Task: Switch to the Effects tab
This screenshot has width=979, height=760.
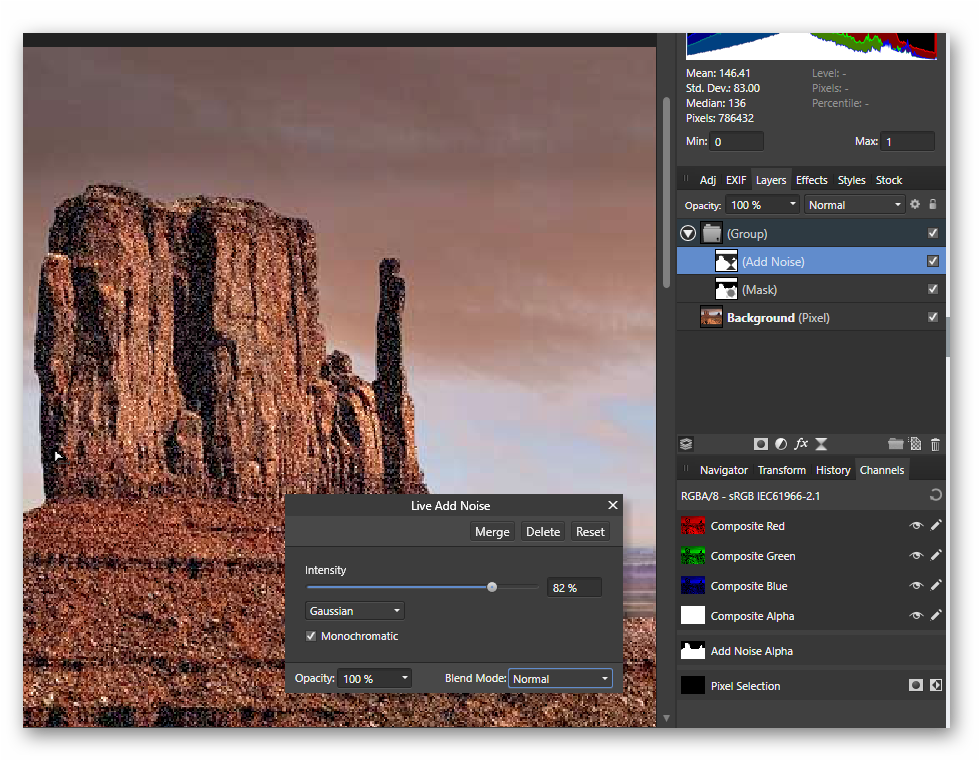Action: [811, 180]
